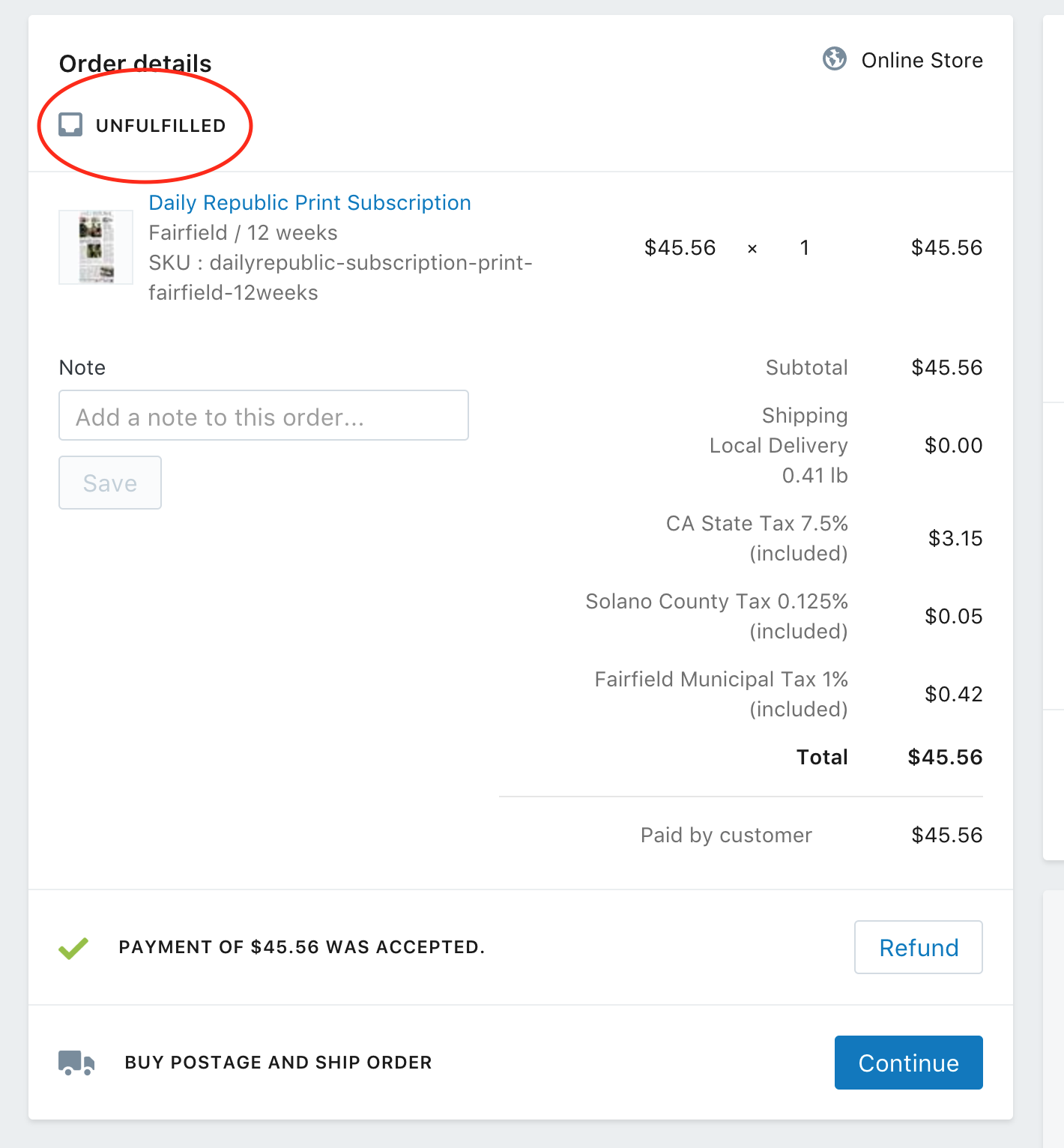The image size is (1064, 1148).
Task: Click the Local Delivery shipping label
Action: click(x=778, y=446)
